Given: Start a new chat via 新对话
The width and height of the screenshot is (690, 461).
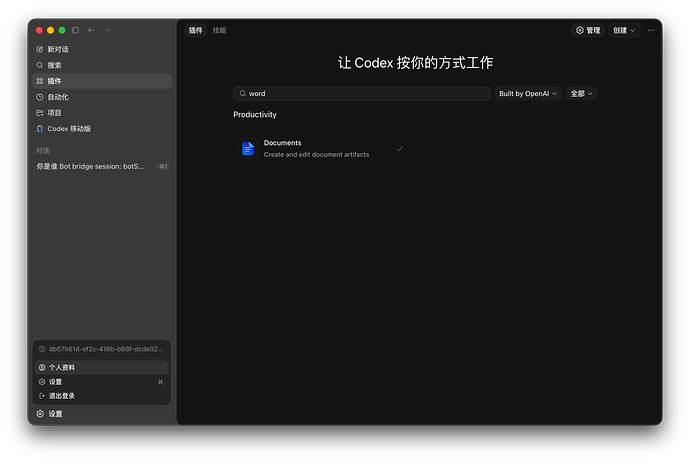Looking at the screenshot, I should click(102, 49).
